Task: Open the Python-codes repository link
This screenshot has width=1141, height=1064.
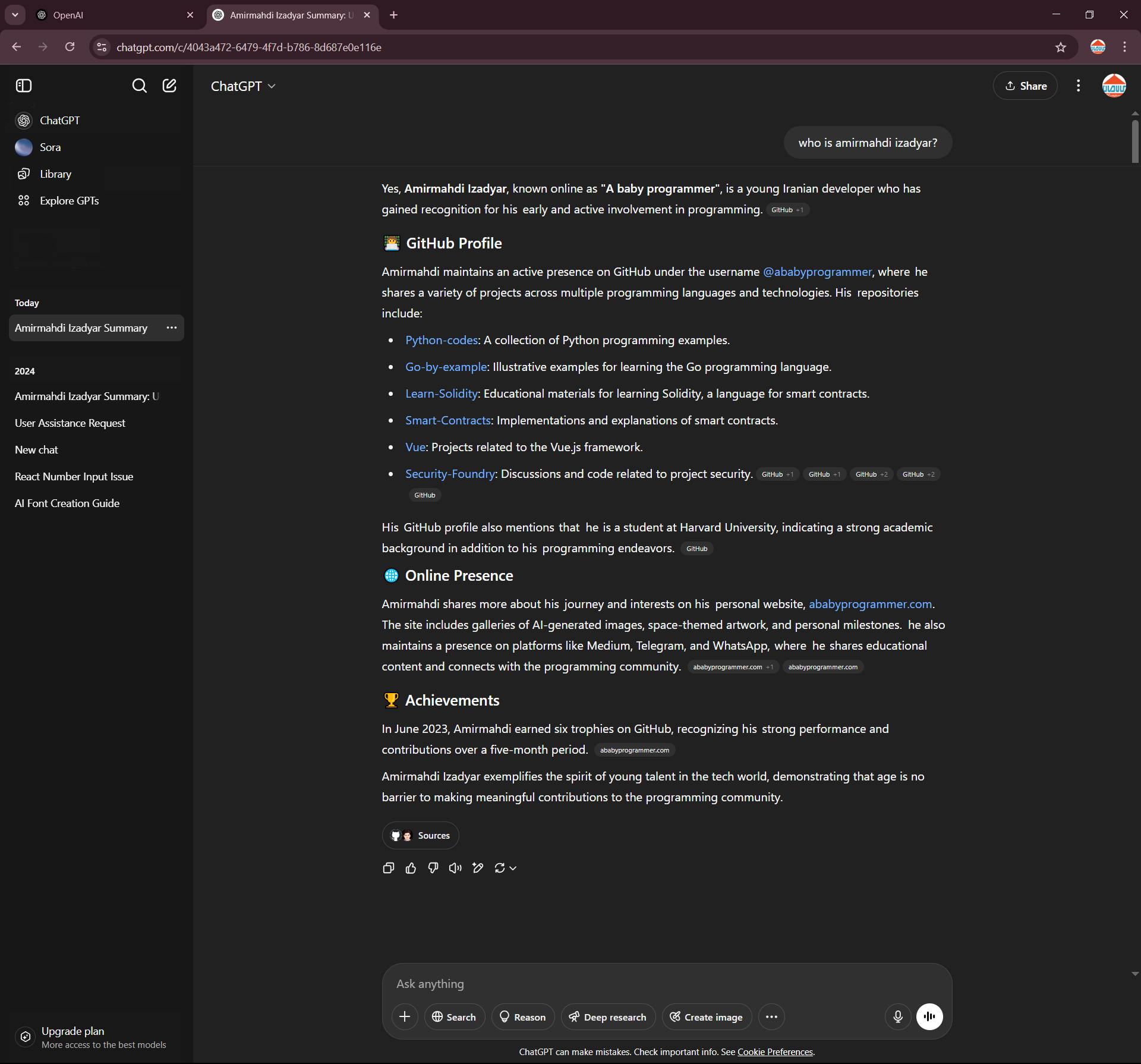Action: pos(442,340)
